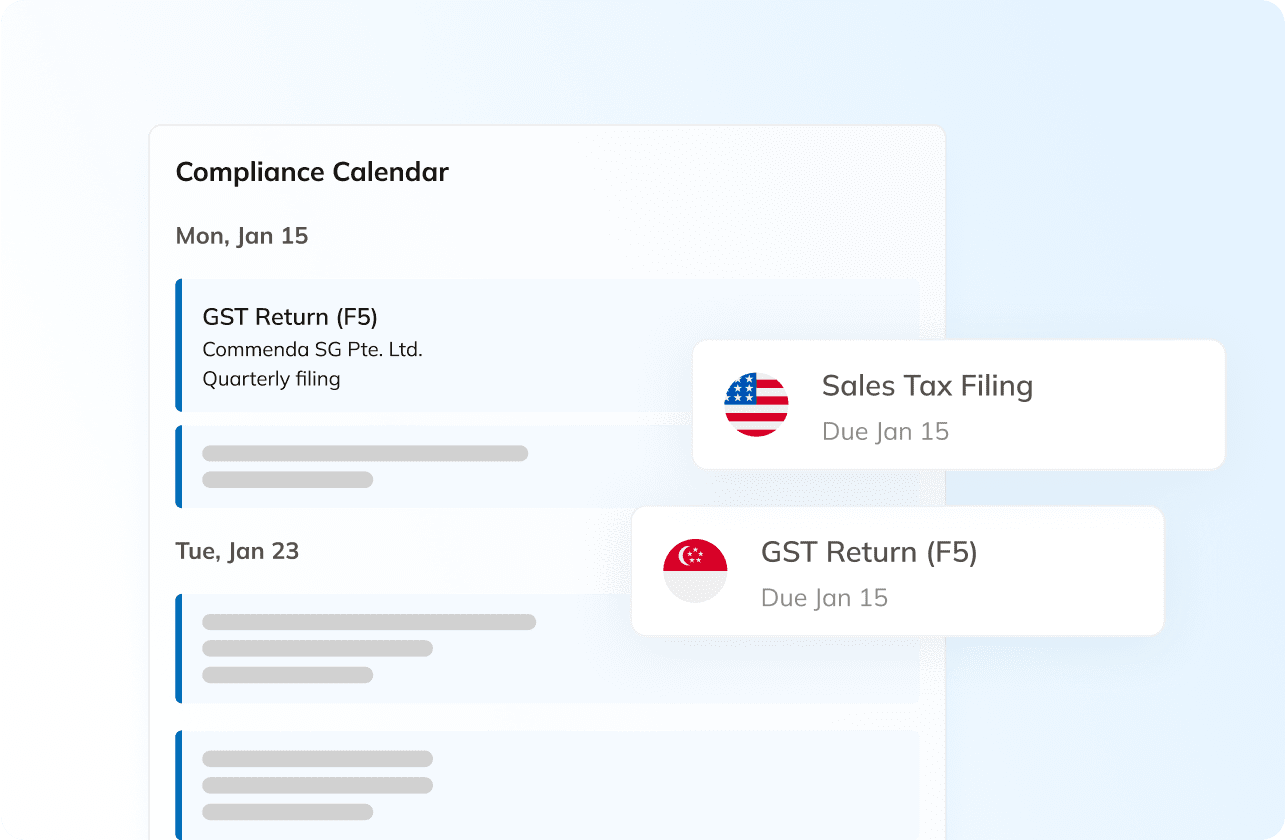Click the Quarterly filing label
1286x840 pixels.
click(271, 379)
